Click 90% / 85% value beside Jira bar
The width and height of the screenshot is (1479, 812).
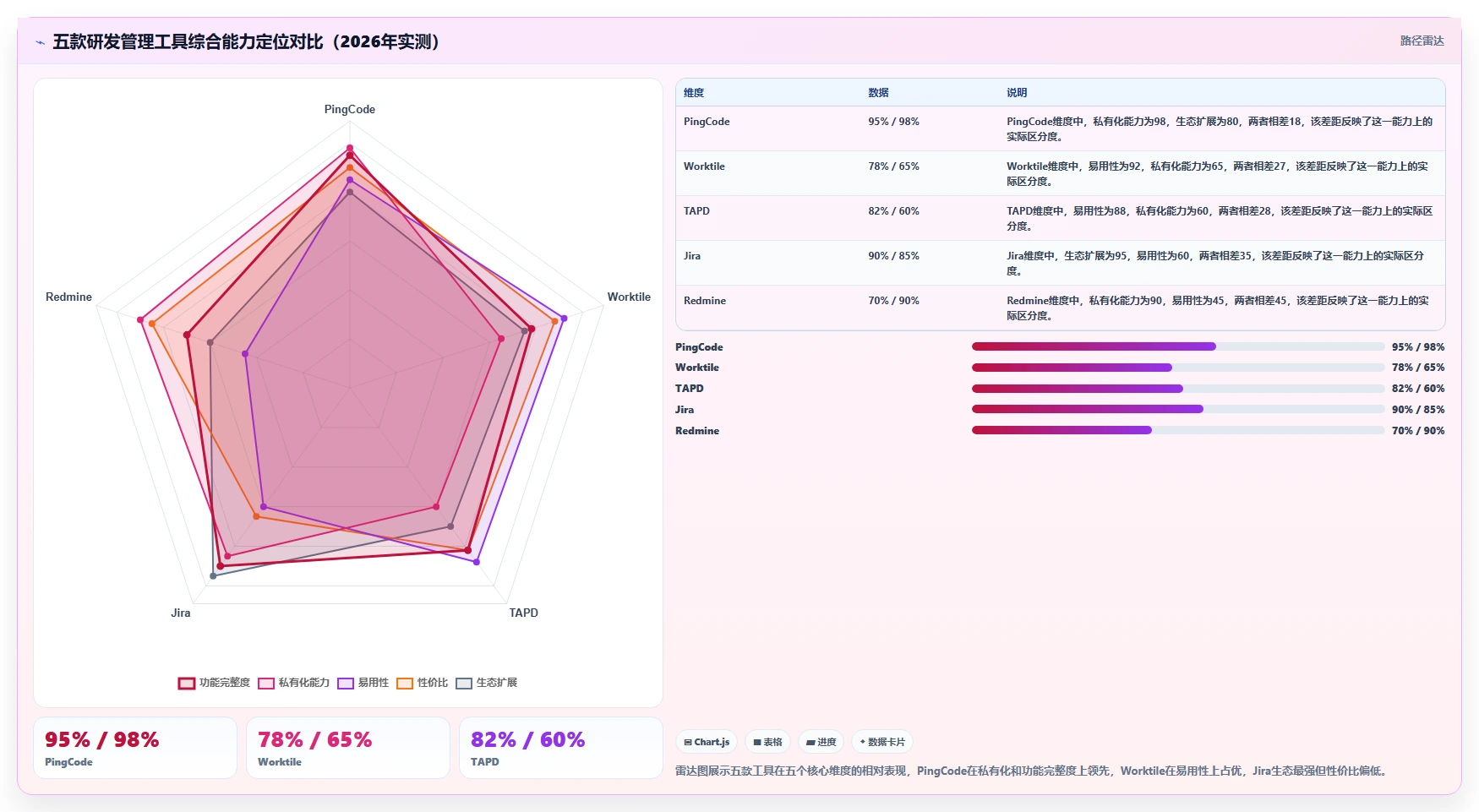tap(1418, 410)
